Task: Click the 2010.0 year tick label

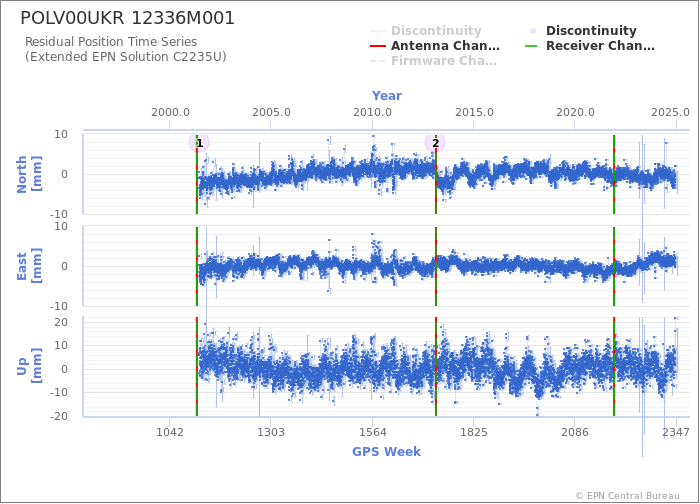Action: point(372,112)
